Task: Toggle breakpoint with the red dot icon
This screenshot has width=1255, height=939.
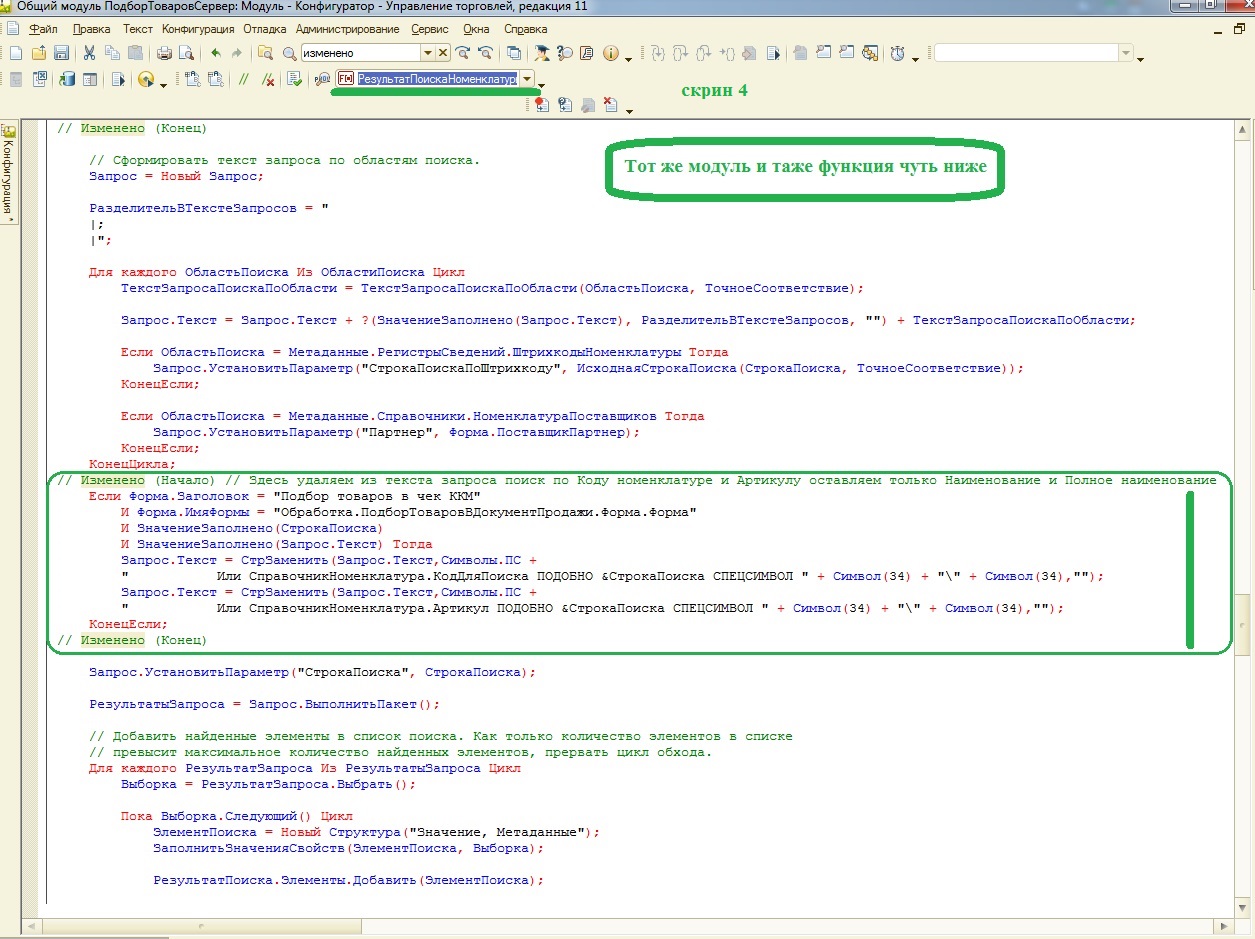Action: (542, 104)
